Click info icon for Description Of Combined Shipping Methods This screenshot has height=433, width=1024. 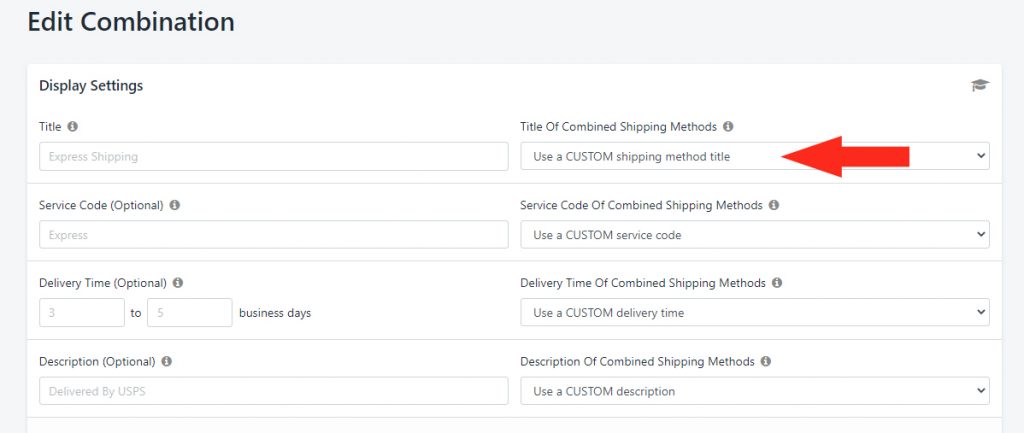click(766, 361)
